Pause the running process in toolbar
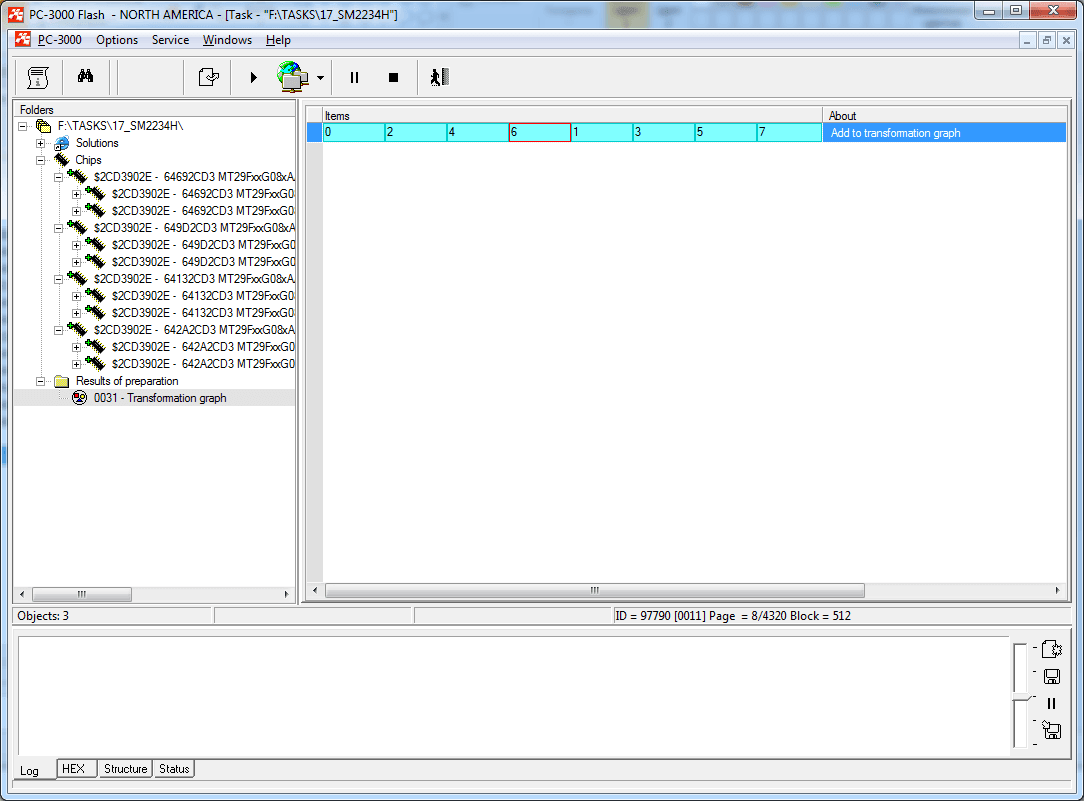The width and height of the screenshot is (1084, 801). (354, 77)
